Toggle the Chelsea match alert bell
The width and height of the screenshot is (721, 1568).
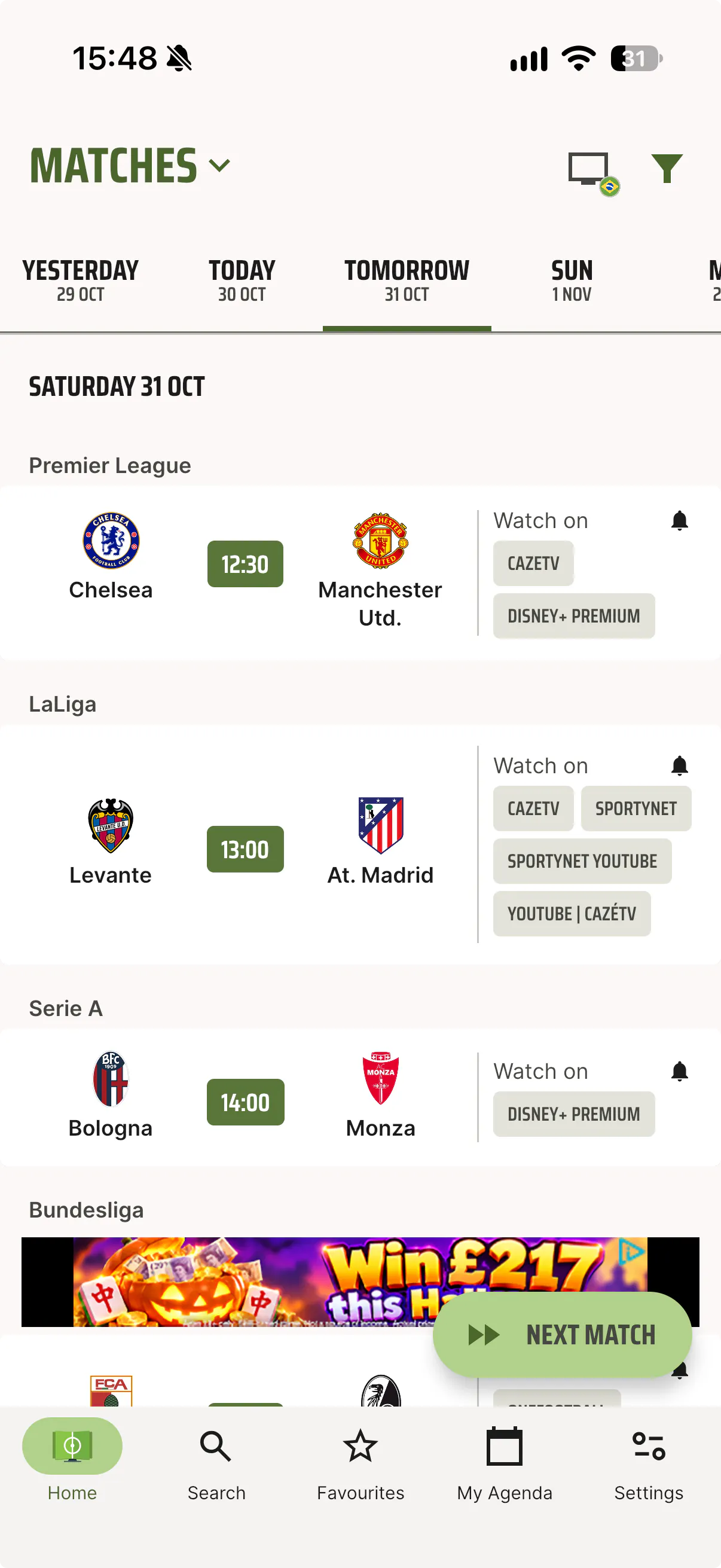[x=679, y=521]
